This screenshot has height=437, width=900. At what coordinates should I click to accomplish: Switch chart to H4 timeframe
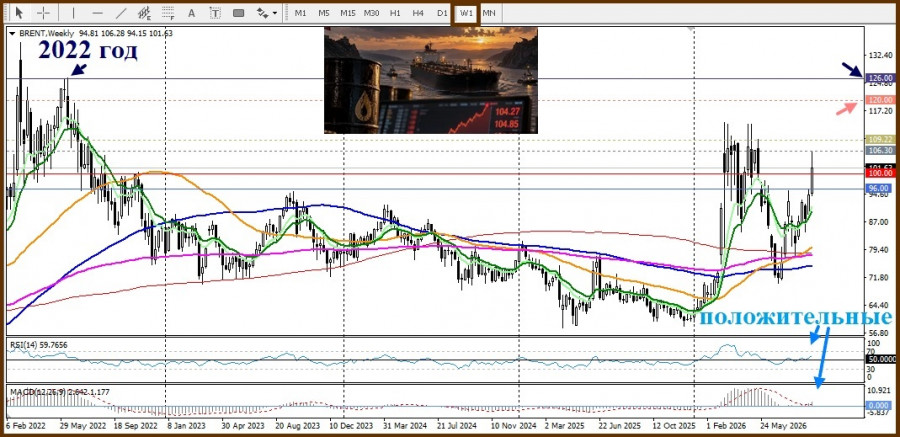tap(418, 13)
